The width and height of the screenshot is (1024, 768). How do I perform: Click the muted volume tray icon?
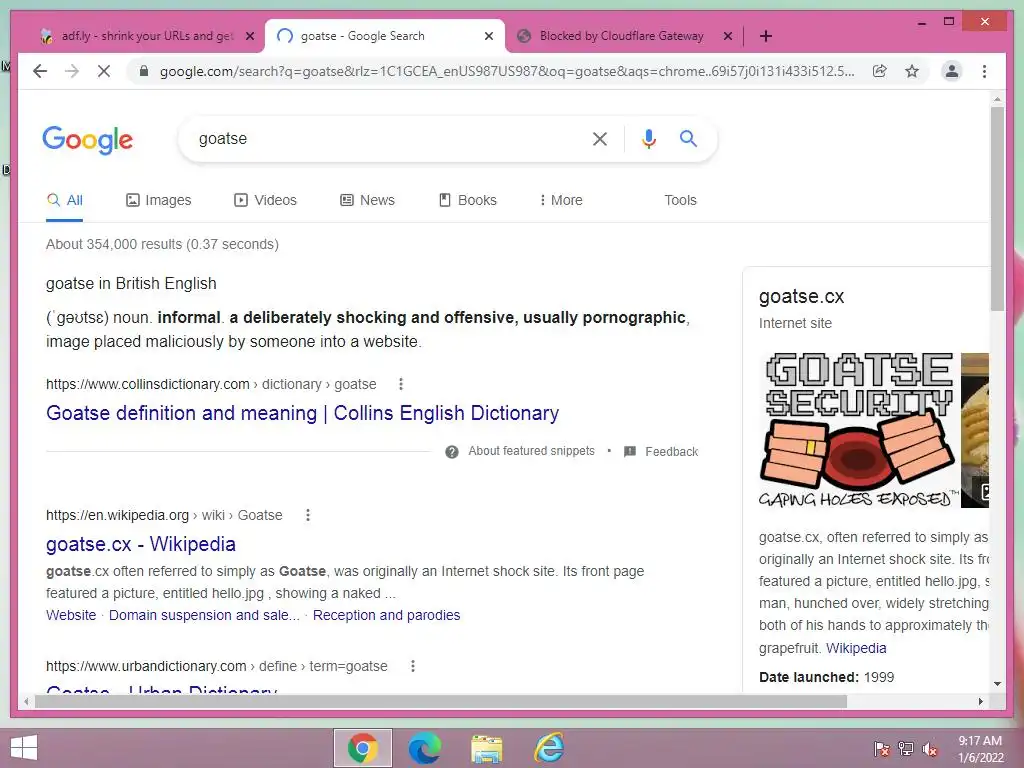(929, 748)
